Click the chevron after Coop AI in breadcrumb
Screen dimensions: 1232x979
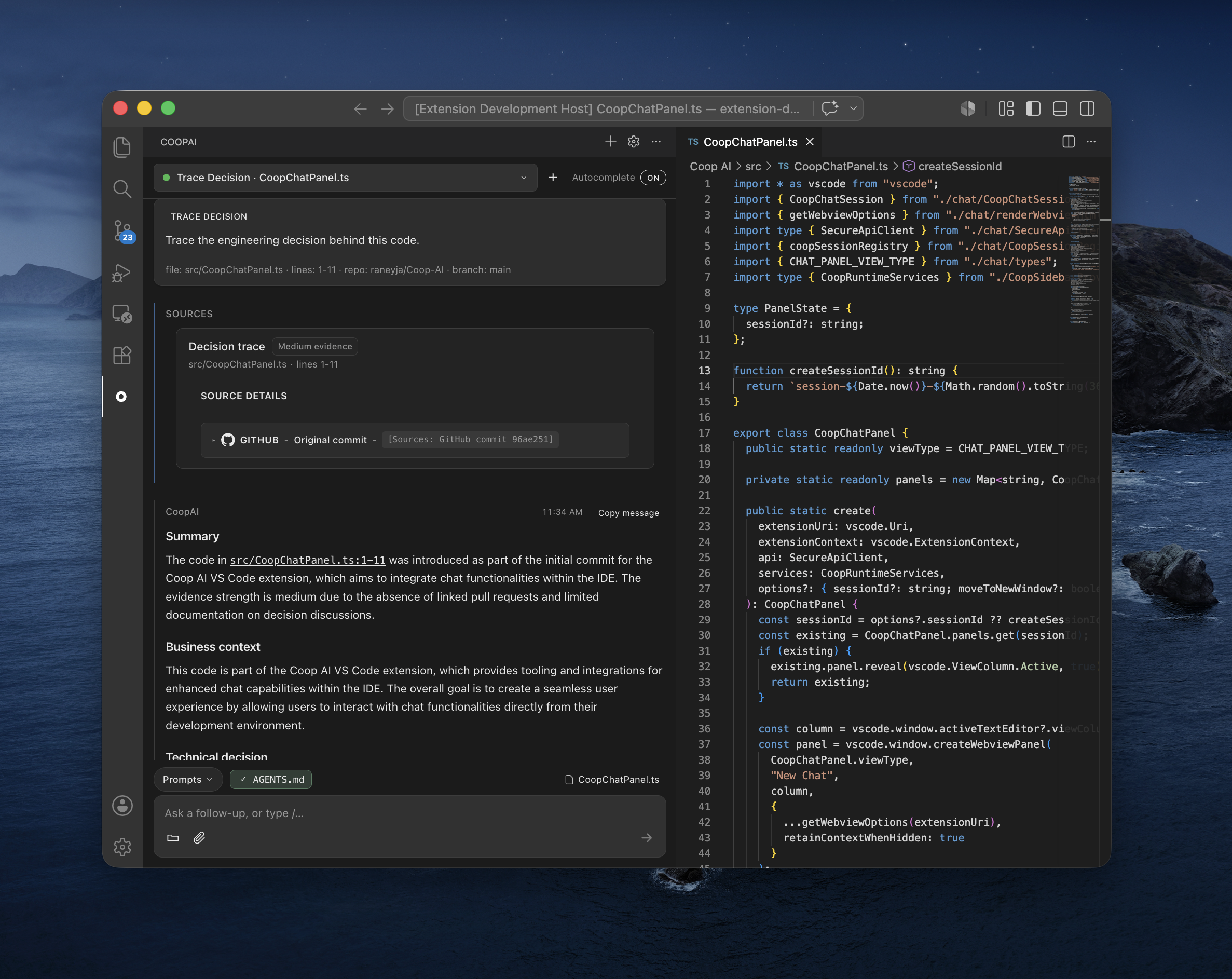[x=738, y=166]
